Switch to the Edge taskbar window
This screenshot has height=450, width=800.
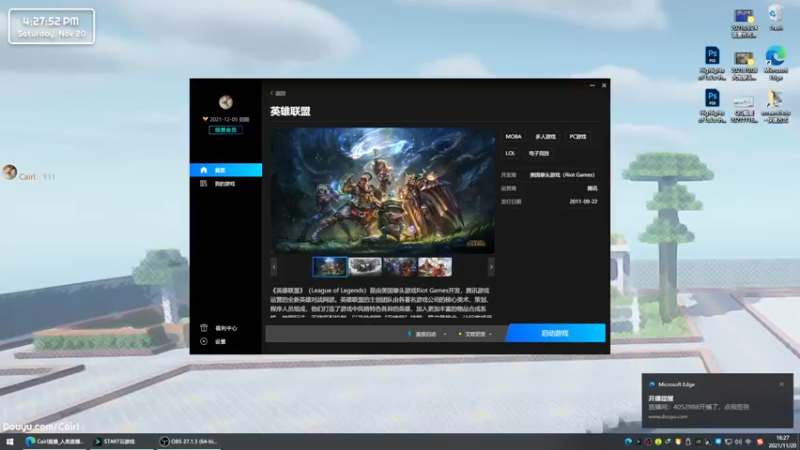tap(55, 442)
